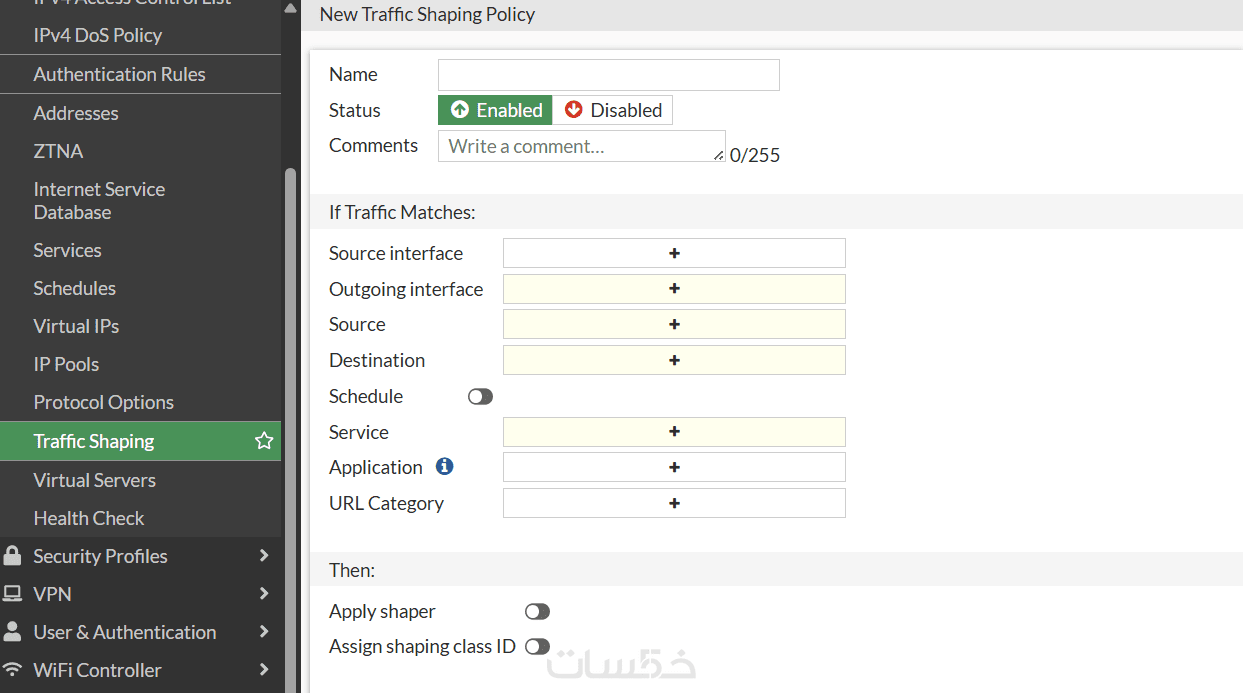Toggle Assign shaping class ID on
This screenshot has height=693, width=1243.
[x=537, y=647]
